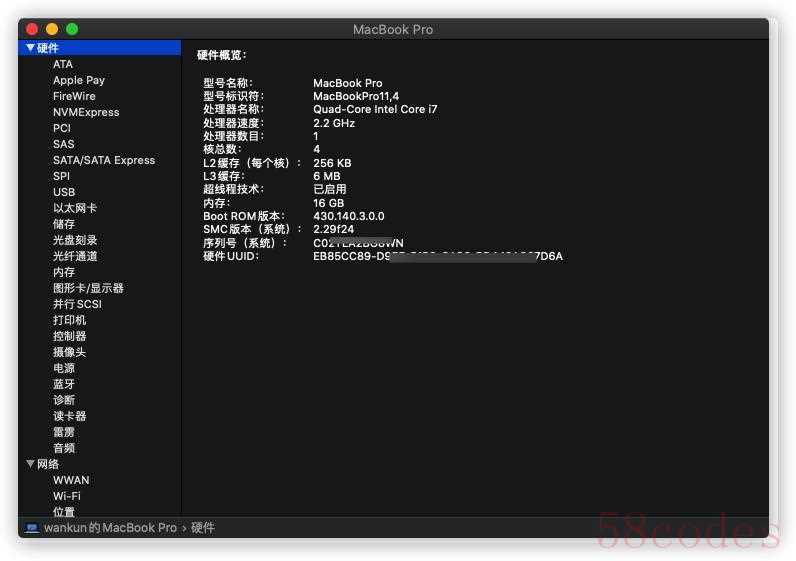796x561 pixels.
Task: Select NVMExpress in the hardware list
Action: point(86,112)
